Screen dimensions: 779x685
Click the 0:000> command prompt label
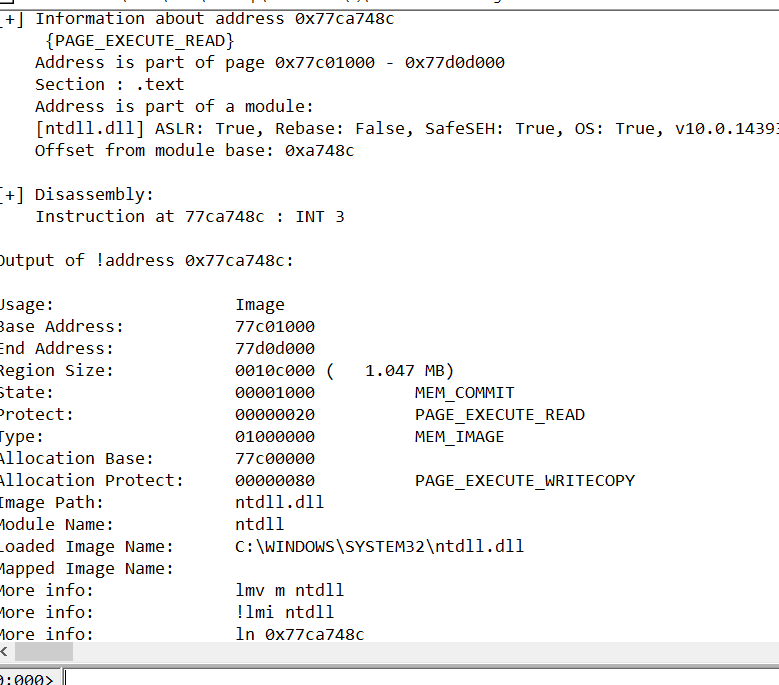coord(26,678)
